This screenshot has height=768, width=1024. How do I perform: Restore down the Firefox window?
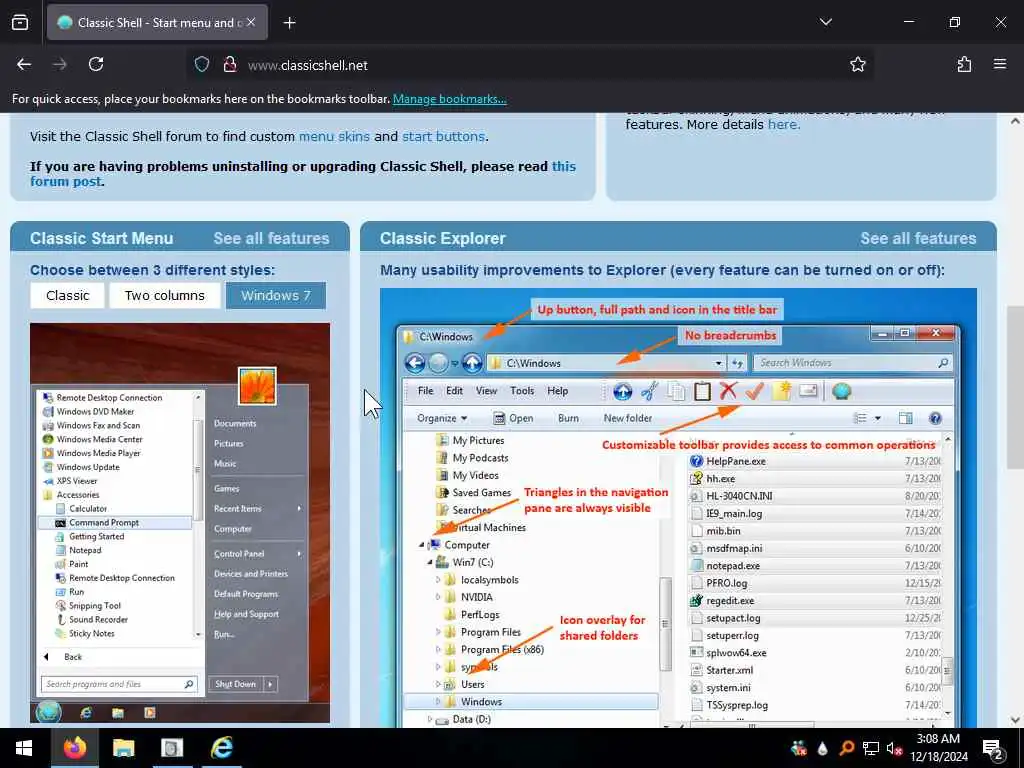(955, 22)
